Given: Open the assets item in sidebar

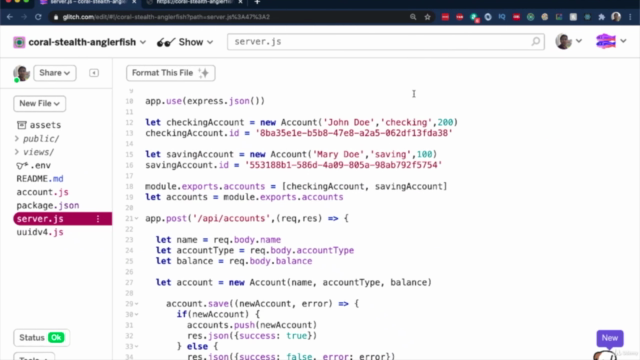Looking at the screenshot, I should (x=39, y=125).
